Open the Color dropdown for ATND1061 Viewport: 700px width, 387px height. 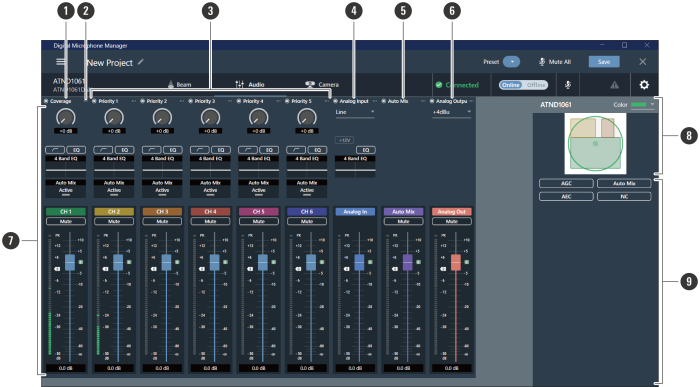pyautogui.click(x=642, y=105)
